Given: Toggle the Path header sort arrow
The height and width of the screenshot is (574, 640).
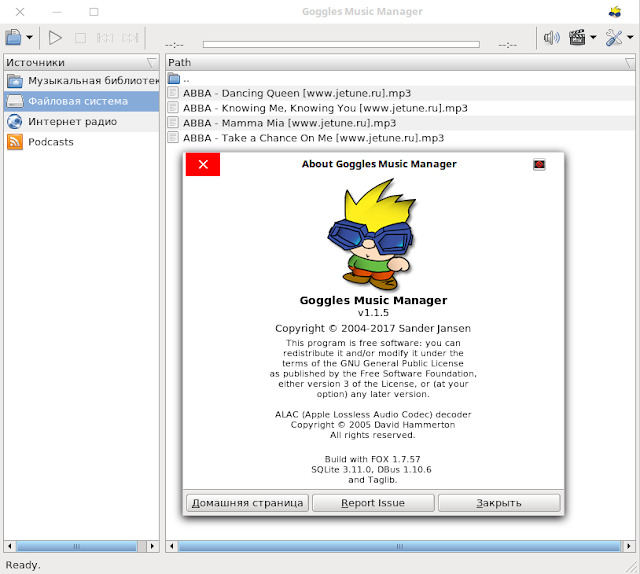Looking at the screenshot, I should click(629, 63).
